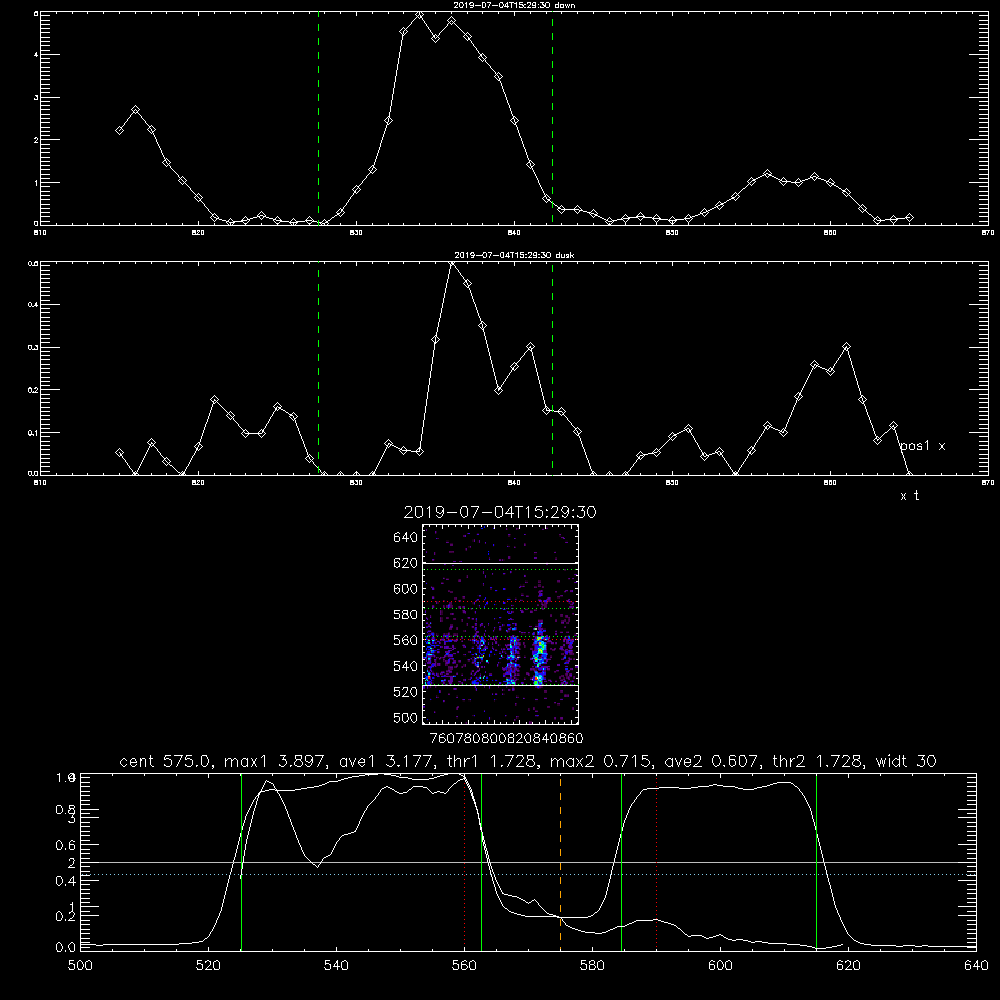The image size is (1000, 1000).
Task: Click the red dotted line at 590 in bottom plot
Action: click(656, 861)
